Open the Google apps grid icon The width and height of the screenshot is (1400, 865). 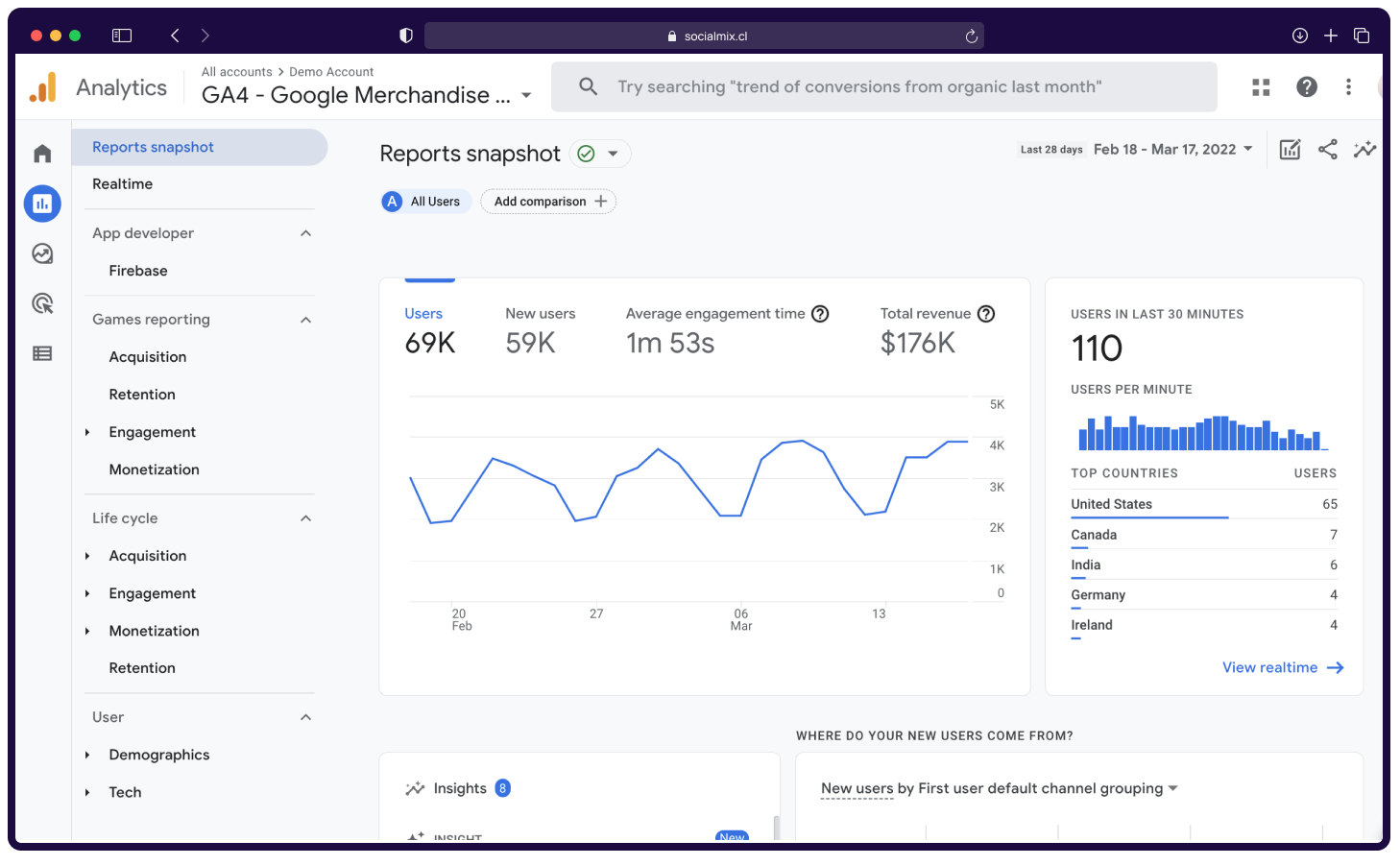point(1261,87)
